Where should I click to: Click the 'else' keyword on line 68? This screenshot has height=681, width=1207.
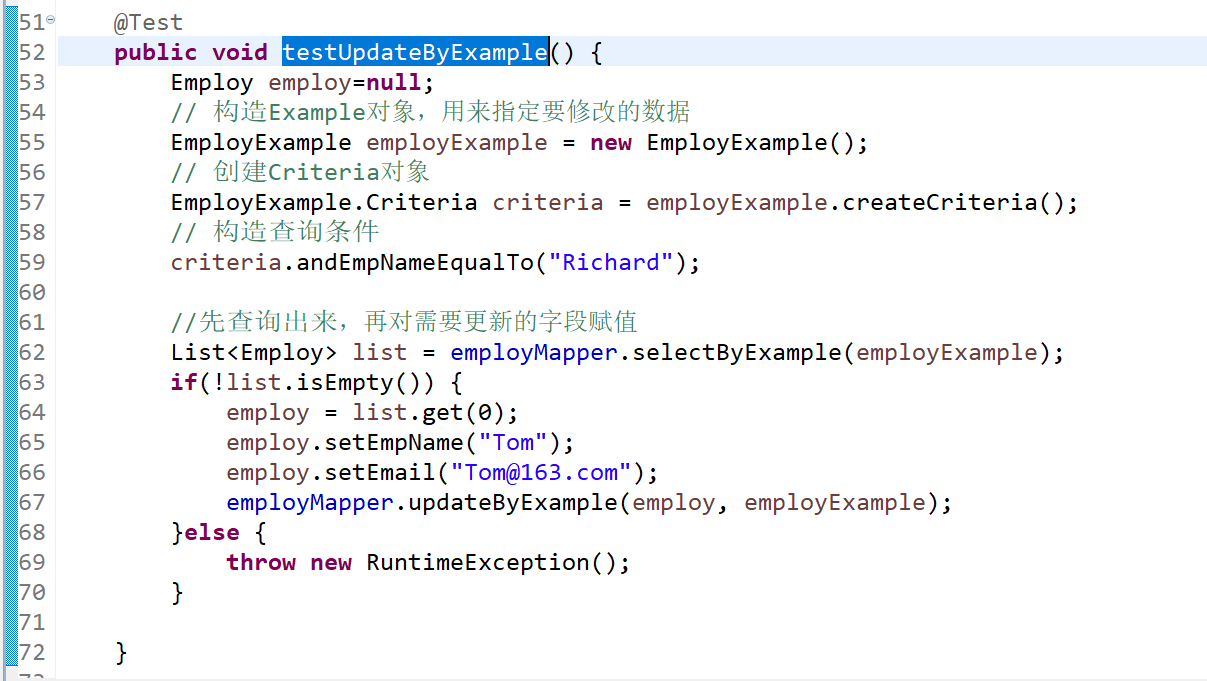tap(212, 532)
